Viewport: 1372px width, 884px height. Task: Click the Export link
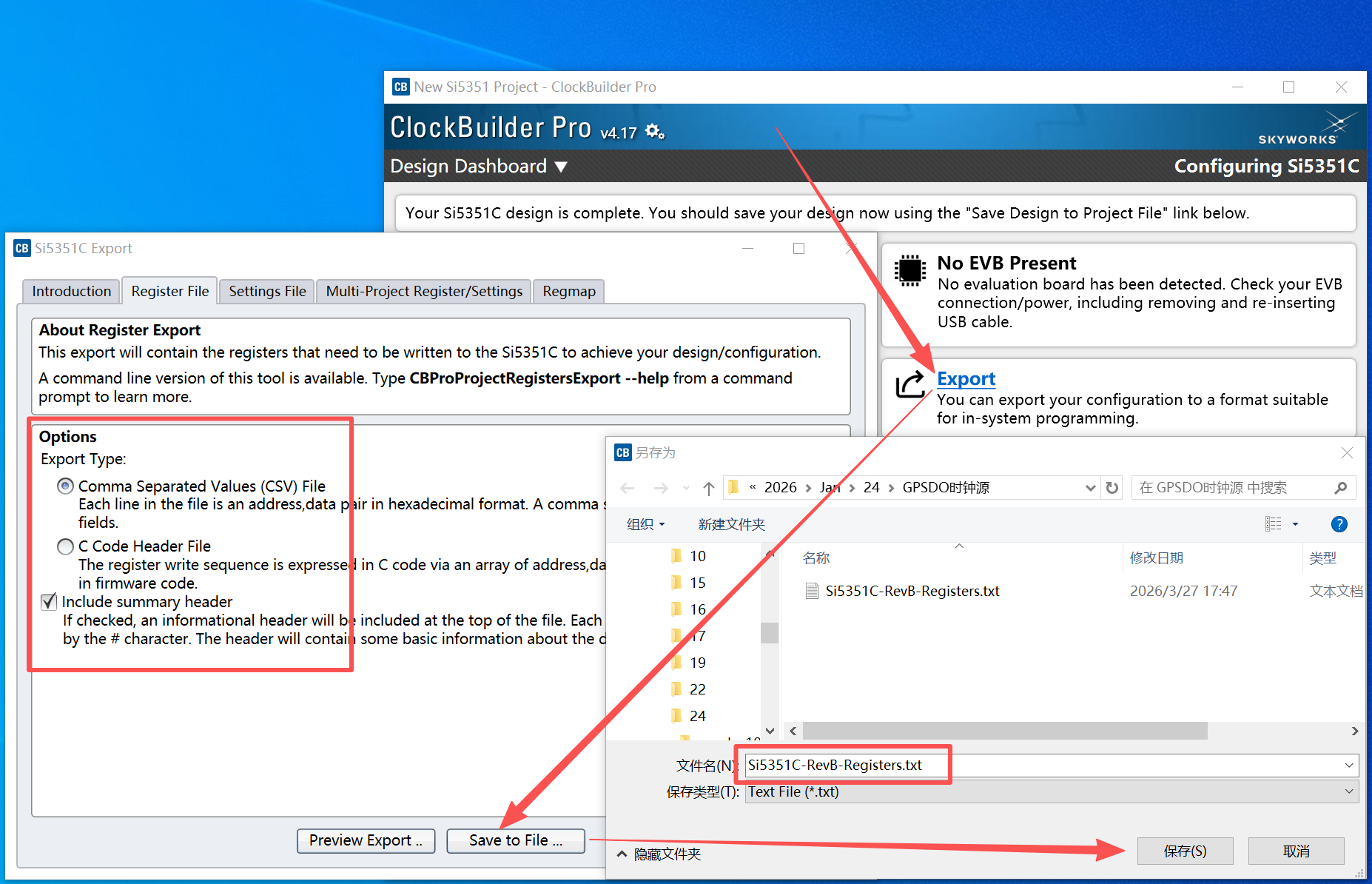pyautogui.click(x=966, y=379)
